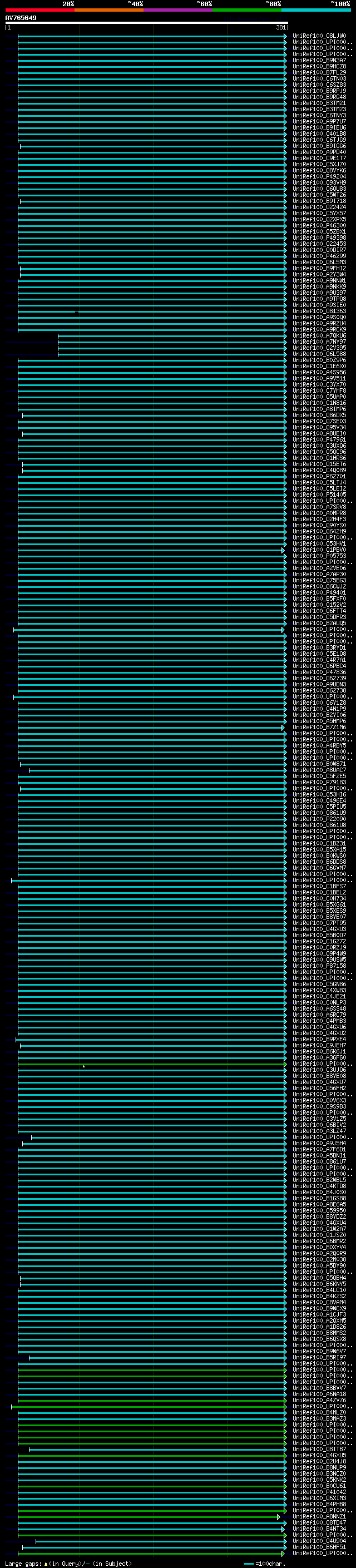Click alignment bar for UniRef100_Q6L588
Viewport: 356px width, 1568px height.
(172, 354)
